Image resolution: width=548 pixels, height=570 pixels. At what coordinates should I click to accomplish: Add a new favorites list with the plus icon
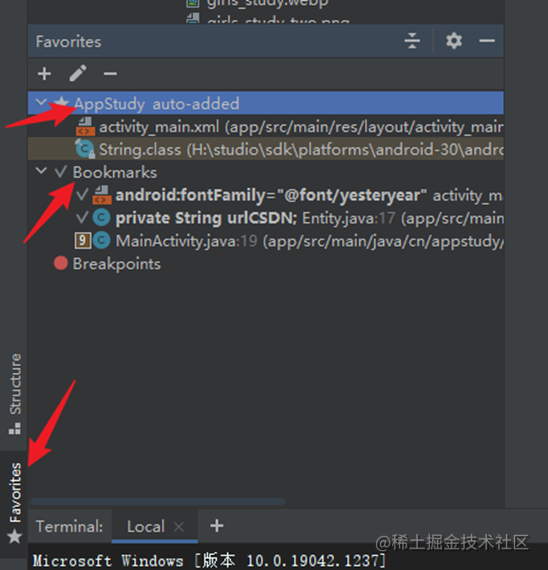(x=44, y=74)
